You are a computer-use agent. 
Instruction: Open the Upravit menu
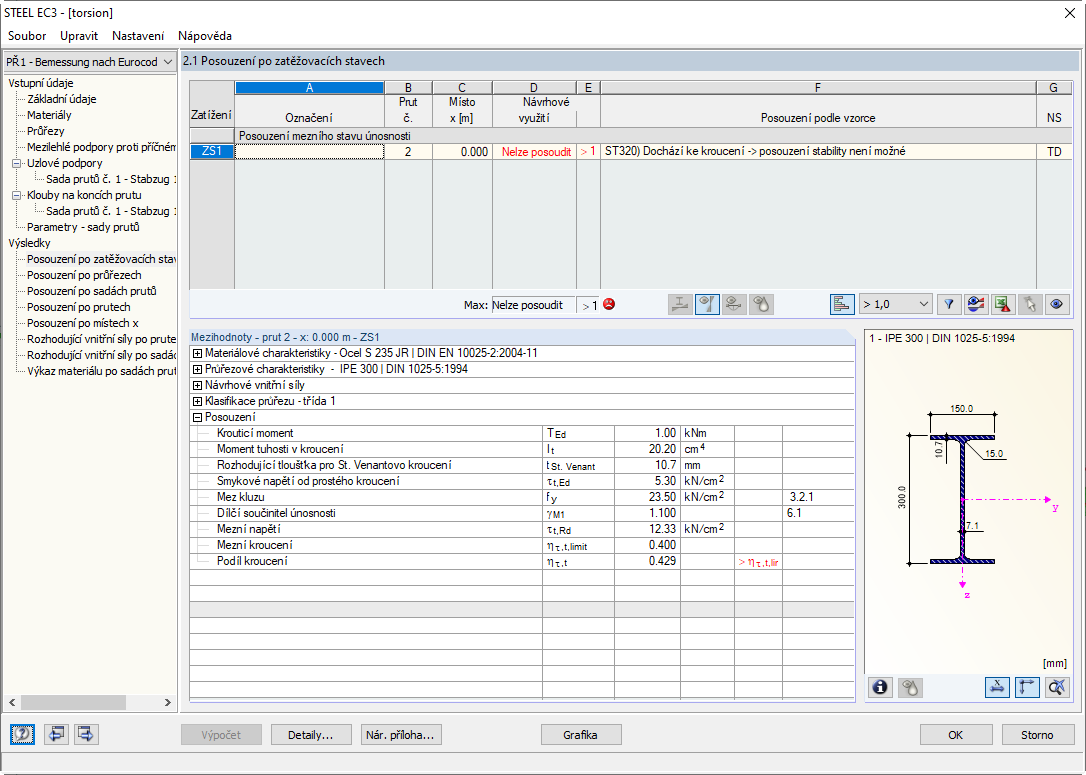tap(79, 35)
